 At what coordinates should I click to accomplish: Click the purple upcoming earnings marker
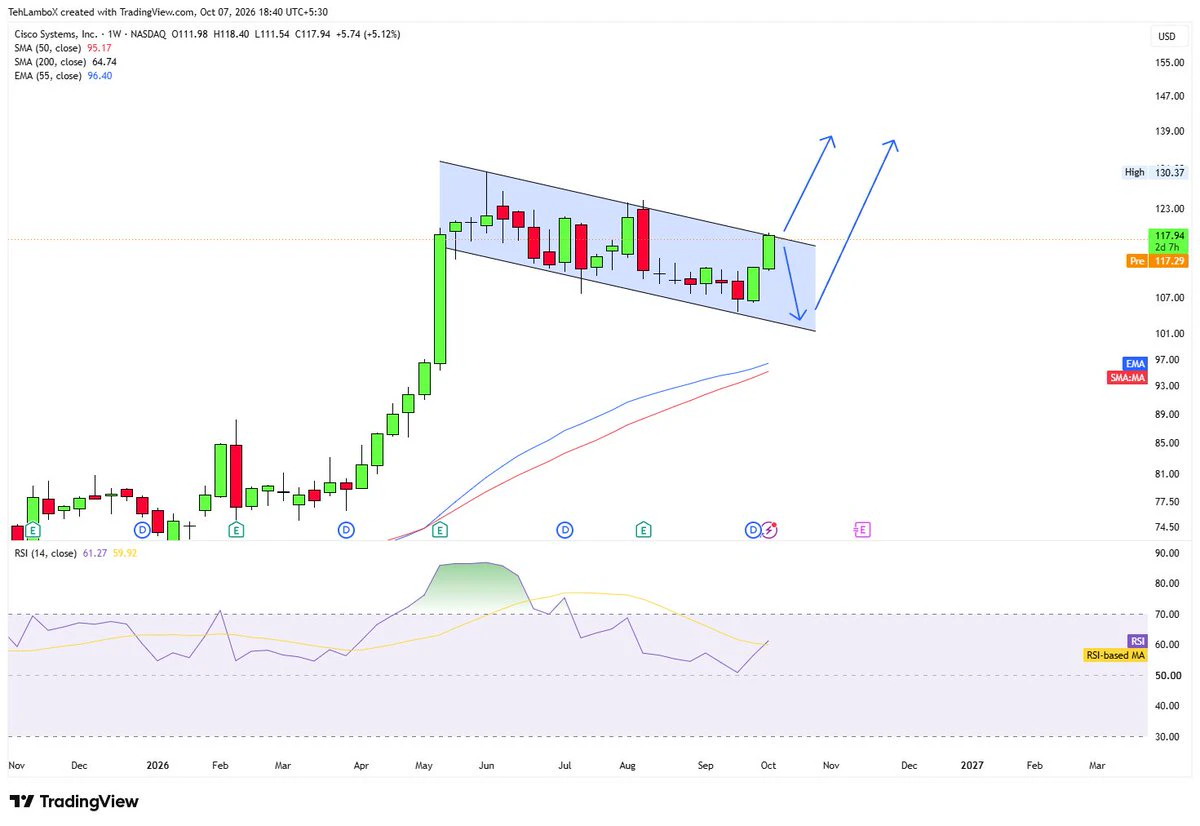(x=862, y=529)
